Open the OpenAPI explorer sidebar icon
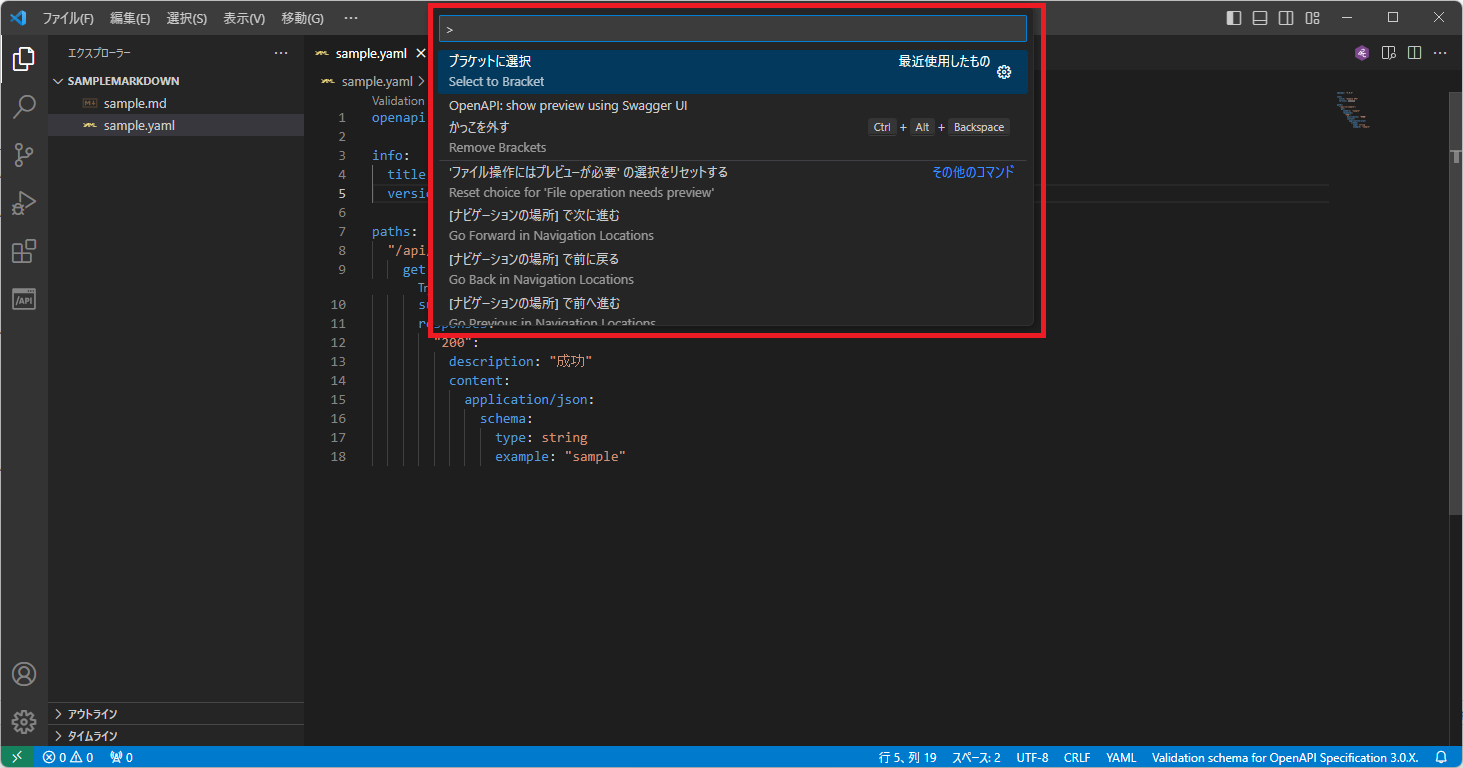 coord(23,298)
